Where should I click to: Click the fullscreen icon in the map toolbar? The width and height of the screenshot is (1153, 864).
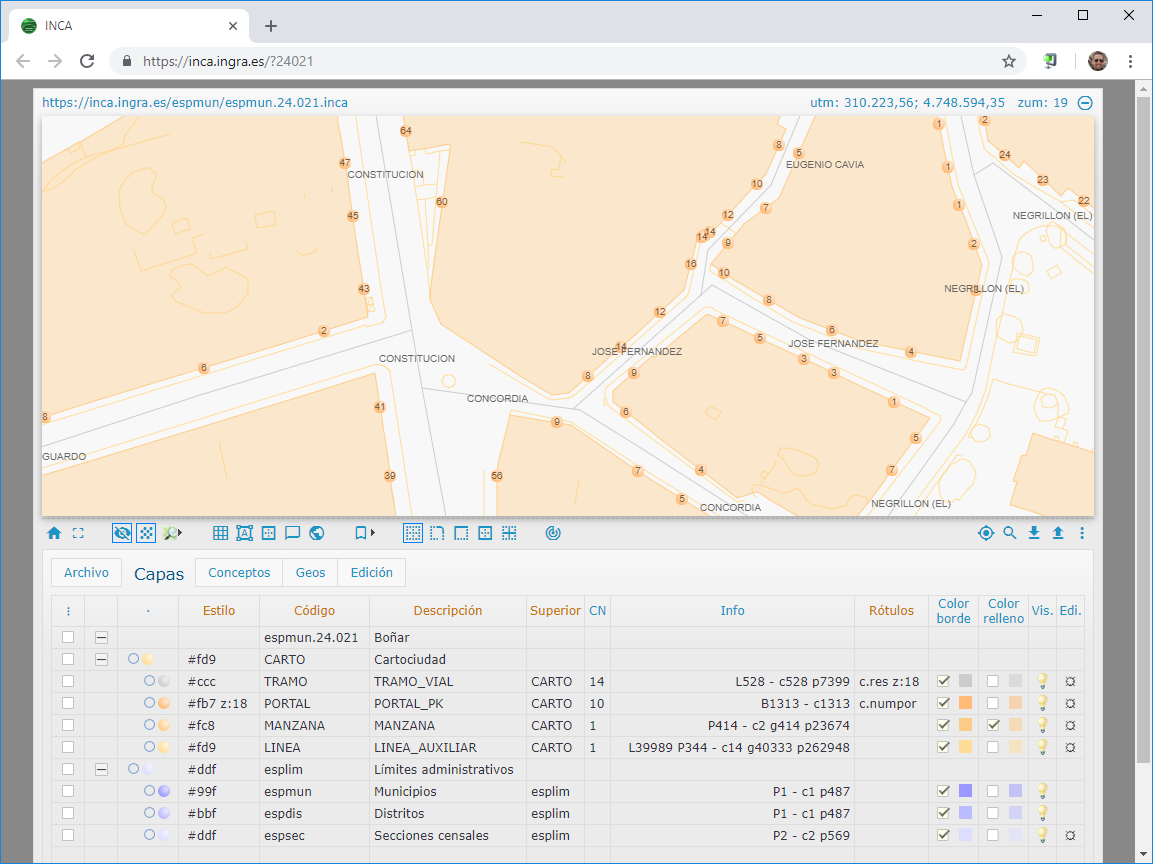[78, 533]
